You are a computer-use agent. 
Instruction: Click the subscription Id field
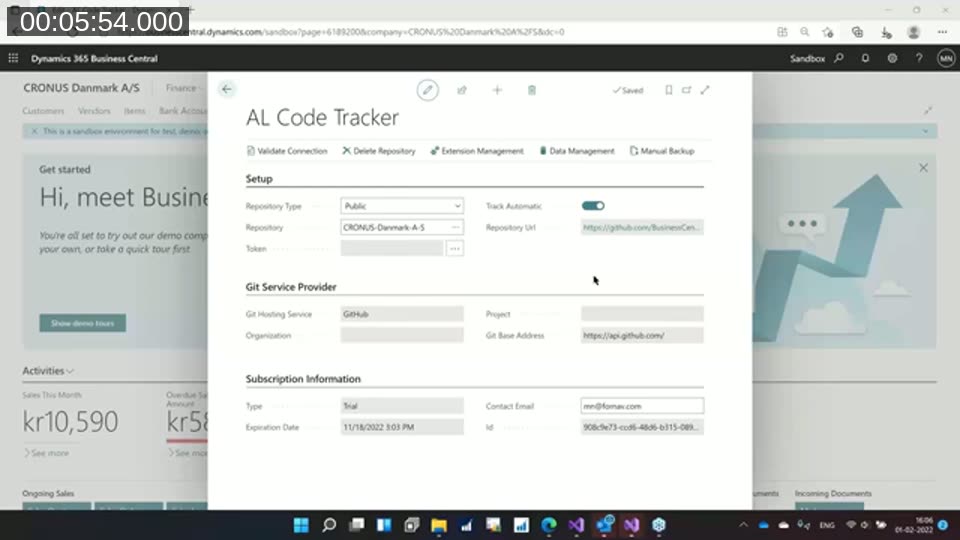[x=642, y=427]
